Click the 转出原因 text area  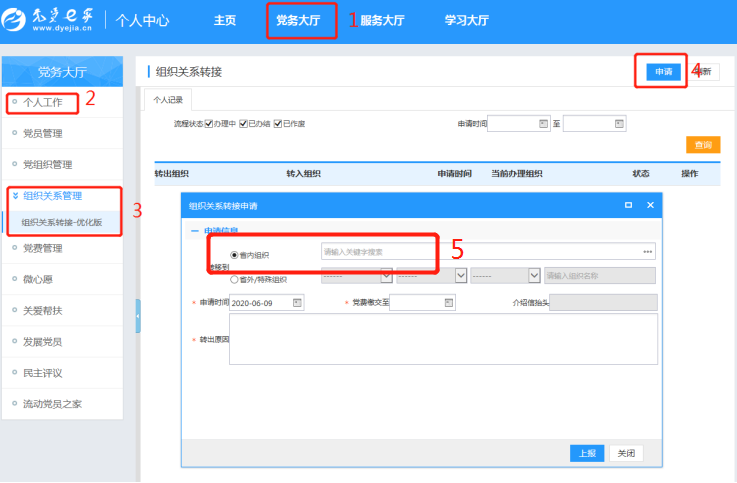[x=443, y=339]
